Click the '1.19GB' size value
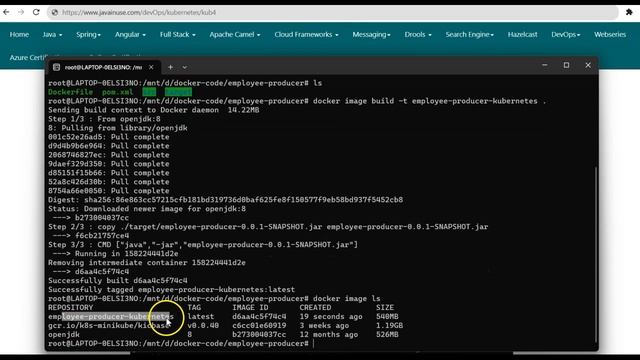640x360 pixels. [389, 326]
